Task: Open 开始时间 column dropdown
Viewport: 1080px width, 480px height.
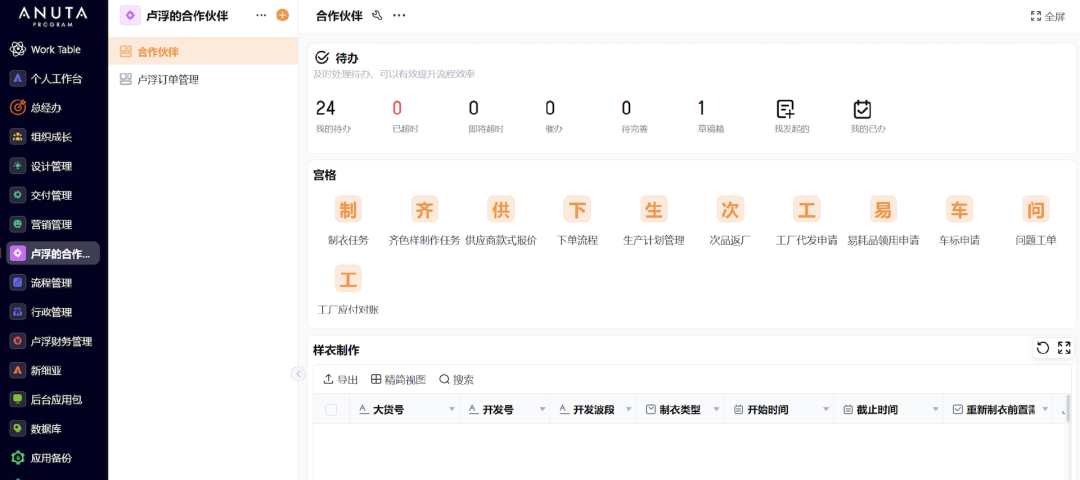Action: (x=826, y=410)
